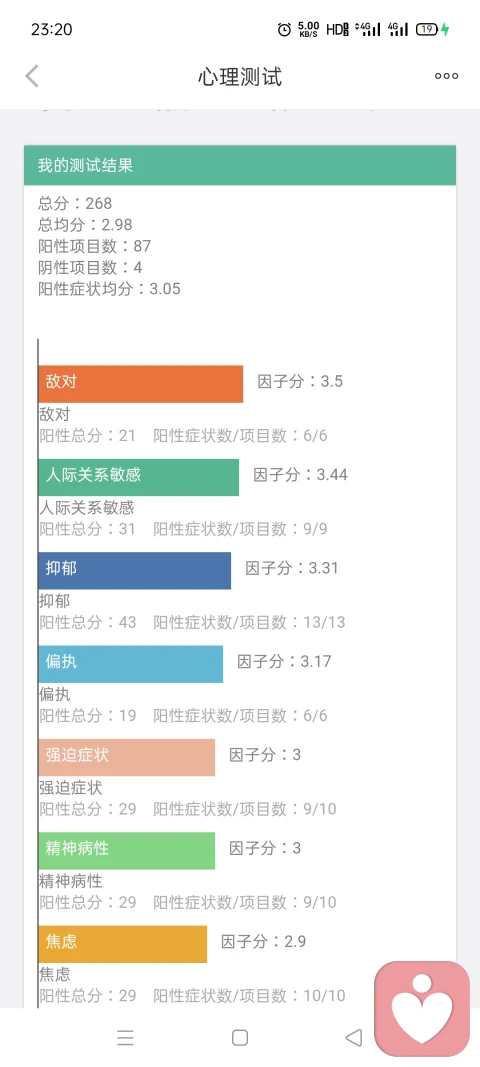Select the yellow 焦虑 bar
The width and height of the screenshot is (480, 1067).
tap(122, 944)
